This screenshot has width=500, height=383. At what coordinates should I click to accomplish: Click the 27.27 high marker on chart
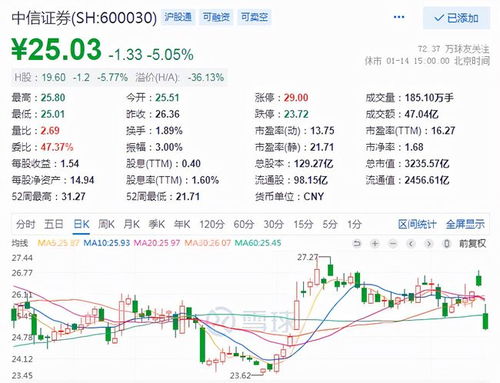click(307, 257)
